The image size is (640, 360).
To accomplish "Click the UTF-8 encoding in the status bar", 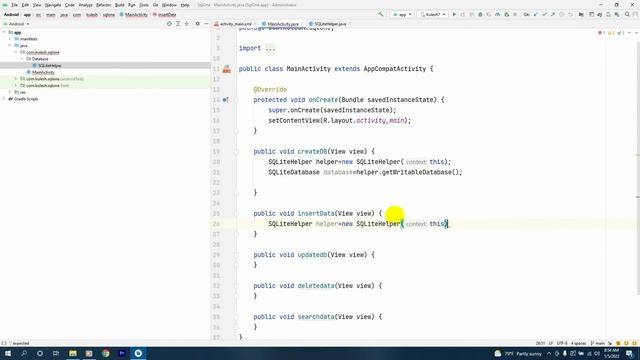I will 562,343.
